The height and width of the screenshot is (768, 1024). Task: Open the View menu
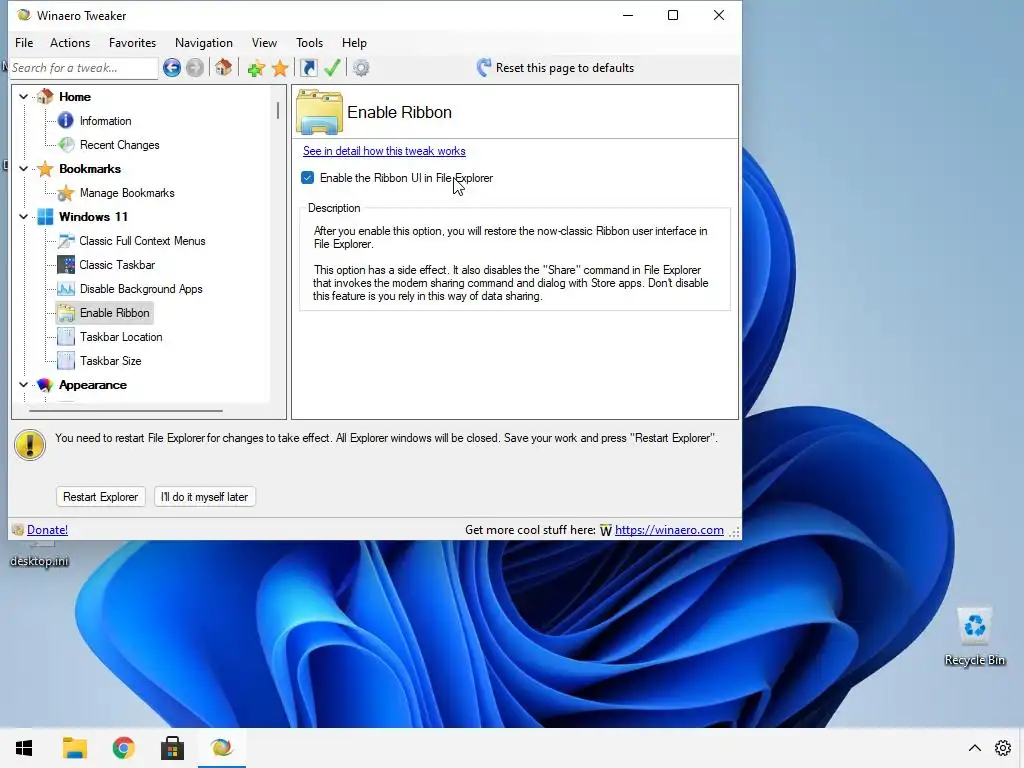click(264, 42)
